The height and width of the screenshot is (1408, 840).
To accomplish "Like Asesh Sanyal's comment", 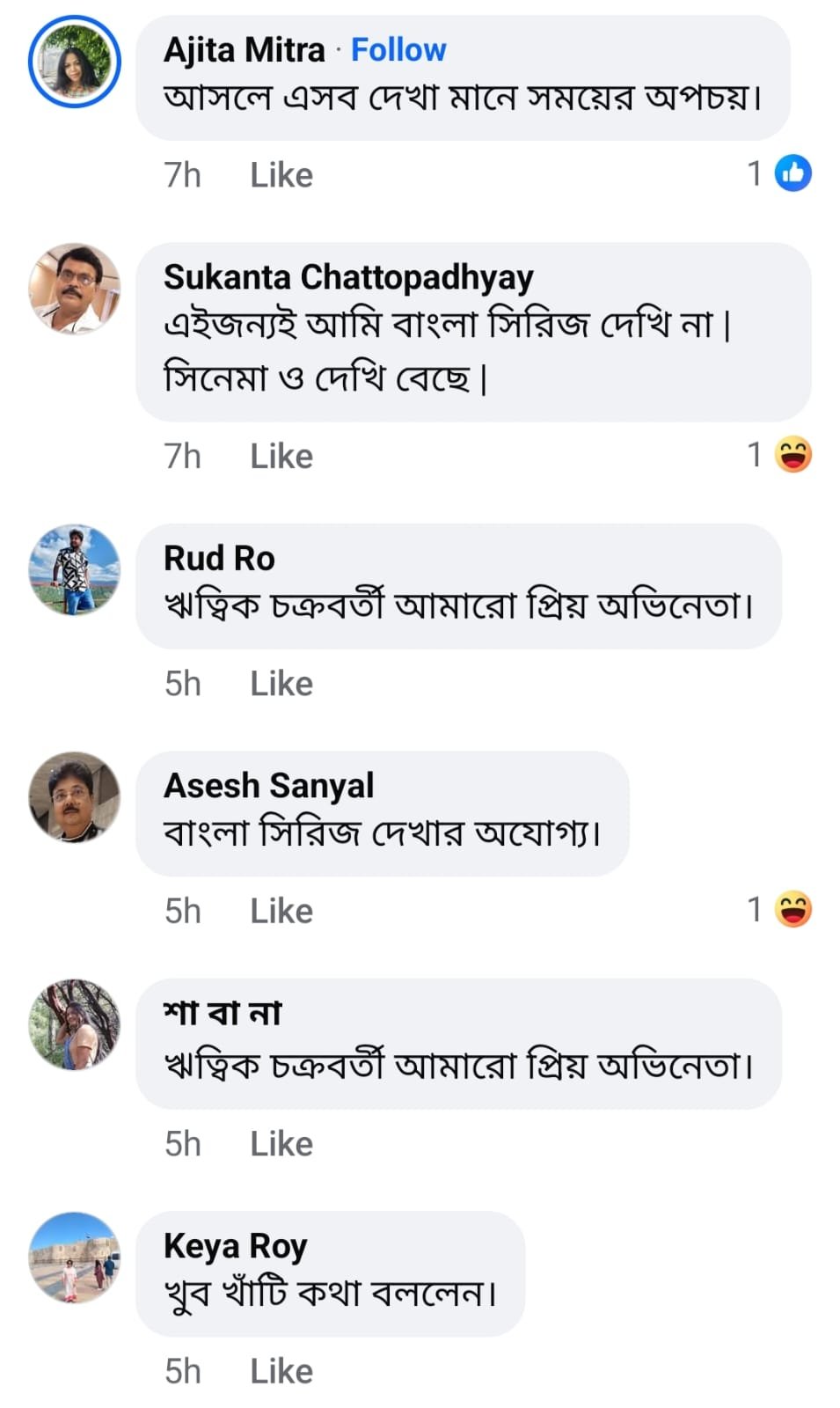I will [281, 911].
